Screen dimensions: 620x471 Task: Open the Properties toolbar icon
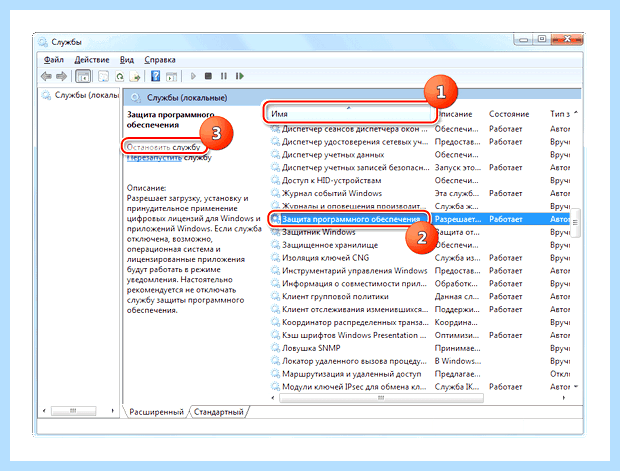tap(103, 76)
